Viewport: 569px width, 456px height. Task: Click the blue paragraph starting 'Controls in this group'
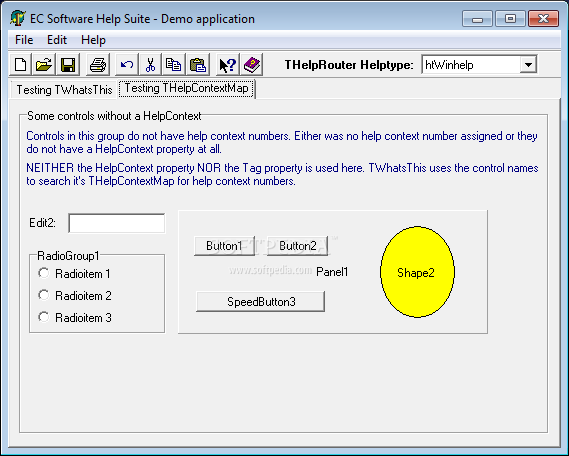(x=282, y=143)
